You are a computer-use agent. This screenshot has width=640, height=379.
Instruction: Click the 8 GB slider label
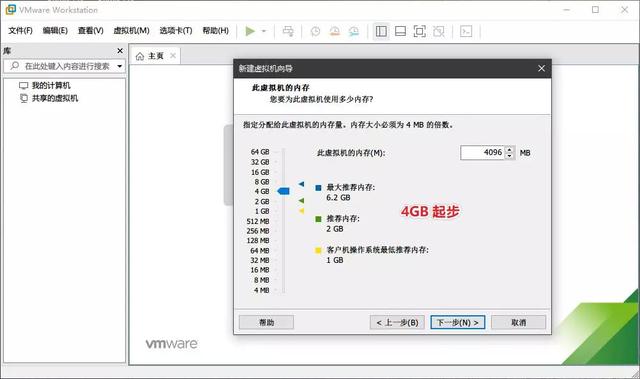262,182
